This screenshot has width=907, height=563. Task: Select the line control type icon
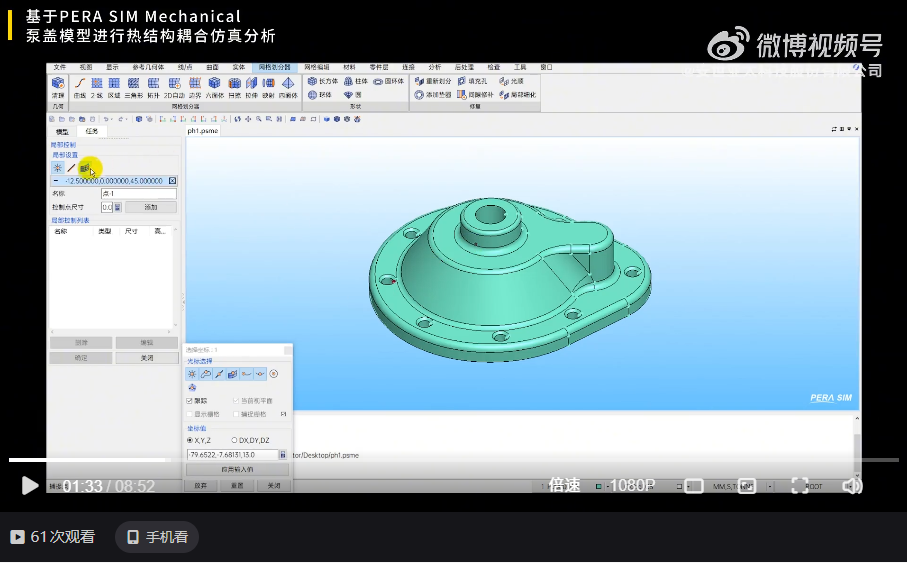click(71, 168)
